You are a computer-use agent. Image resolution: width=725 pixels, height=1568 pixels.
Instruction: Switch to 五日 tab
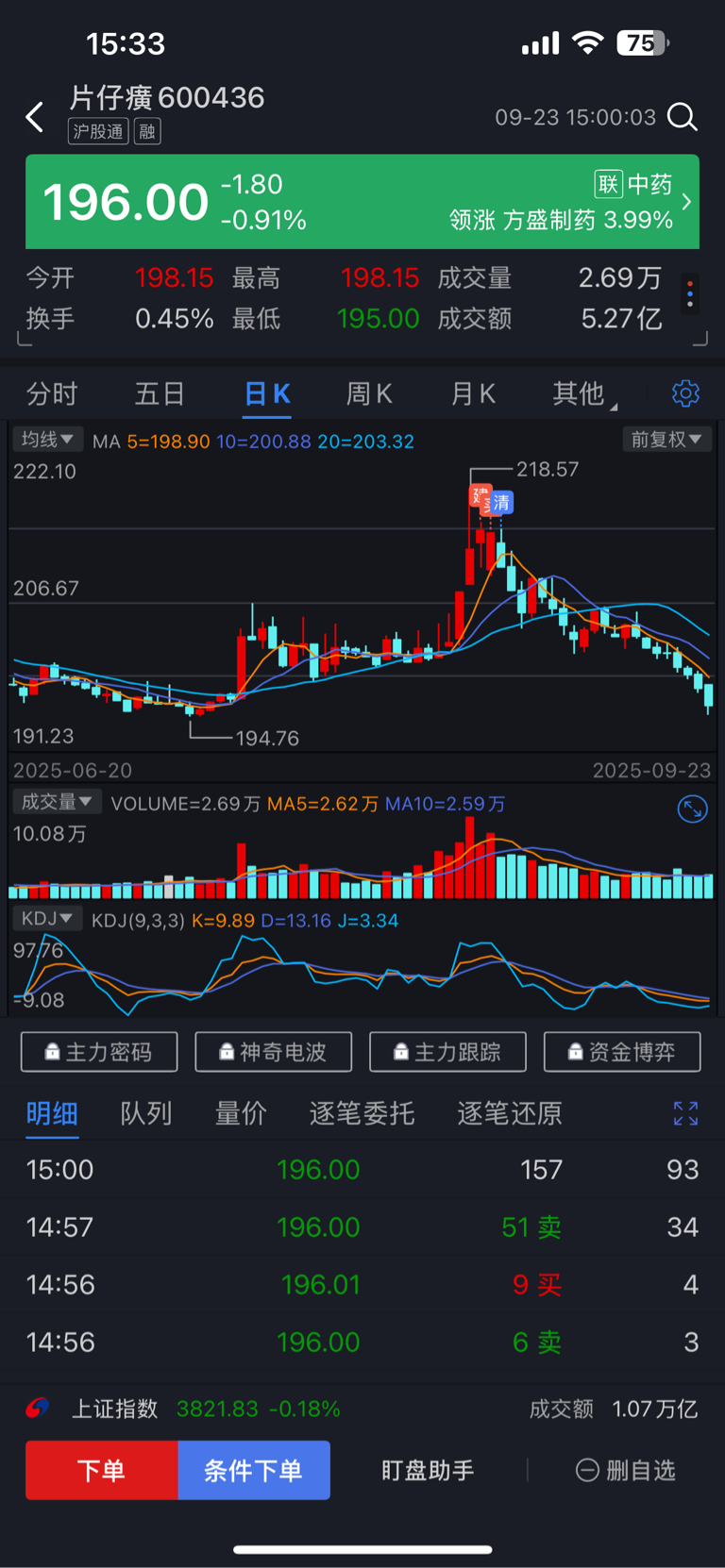pyautogui.click(x=159, y=393)
